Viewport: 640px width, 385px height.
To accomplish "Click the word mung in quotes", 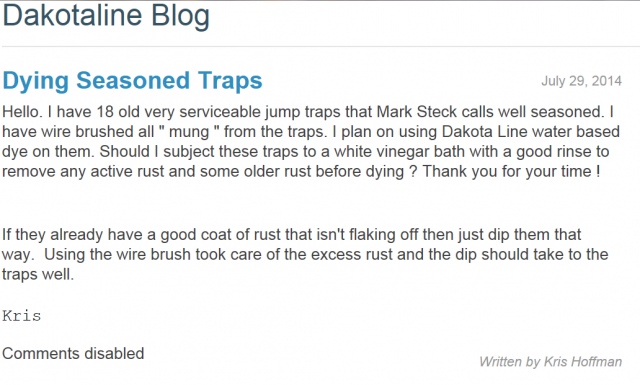I will [189, 133].
